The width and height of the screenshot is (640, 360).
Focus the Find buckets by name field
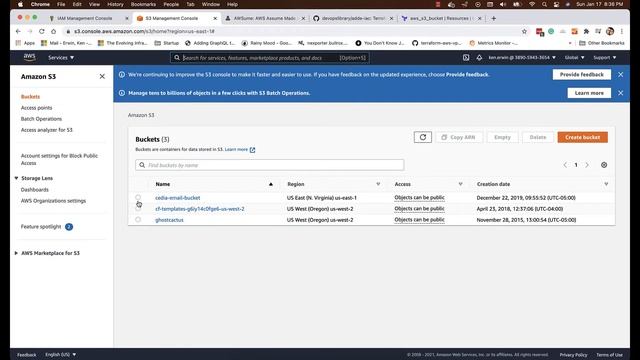269,165
